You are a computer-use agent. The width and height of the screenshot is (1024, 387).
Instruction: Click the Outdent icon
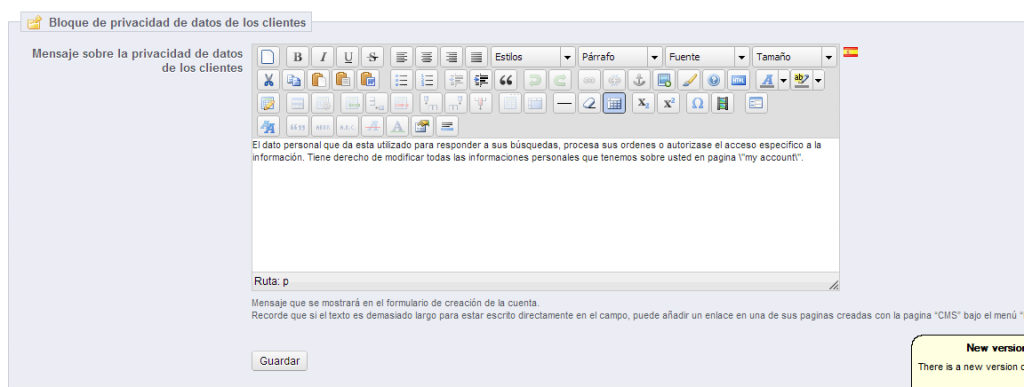pos(455,80)
